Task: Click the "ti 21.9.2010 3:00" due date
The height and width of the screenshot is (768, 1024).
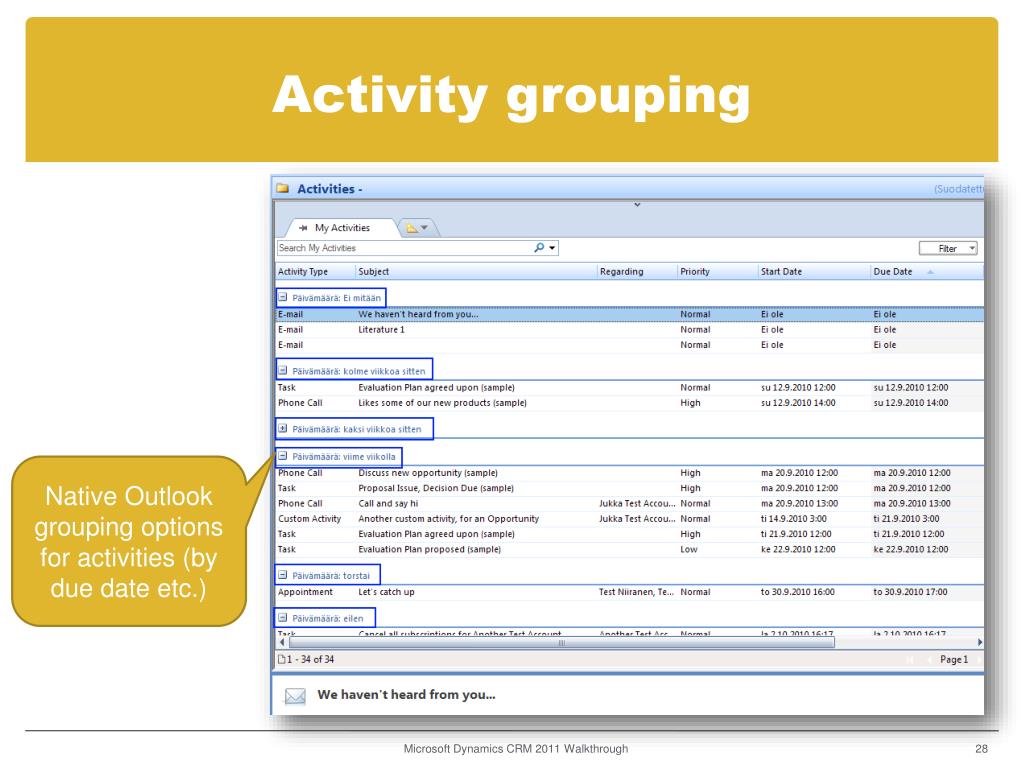Action: point(906,519)
